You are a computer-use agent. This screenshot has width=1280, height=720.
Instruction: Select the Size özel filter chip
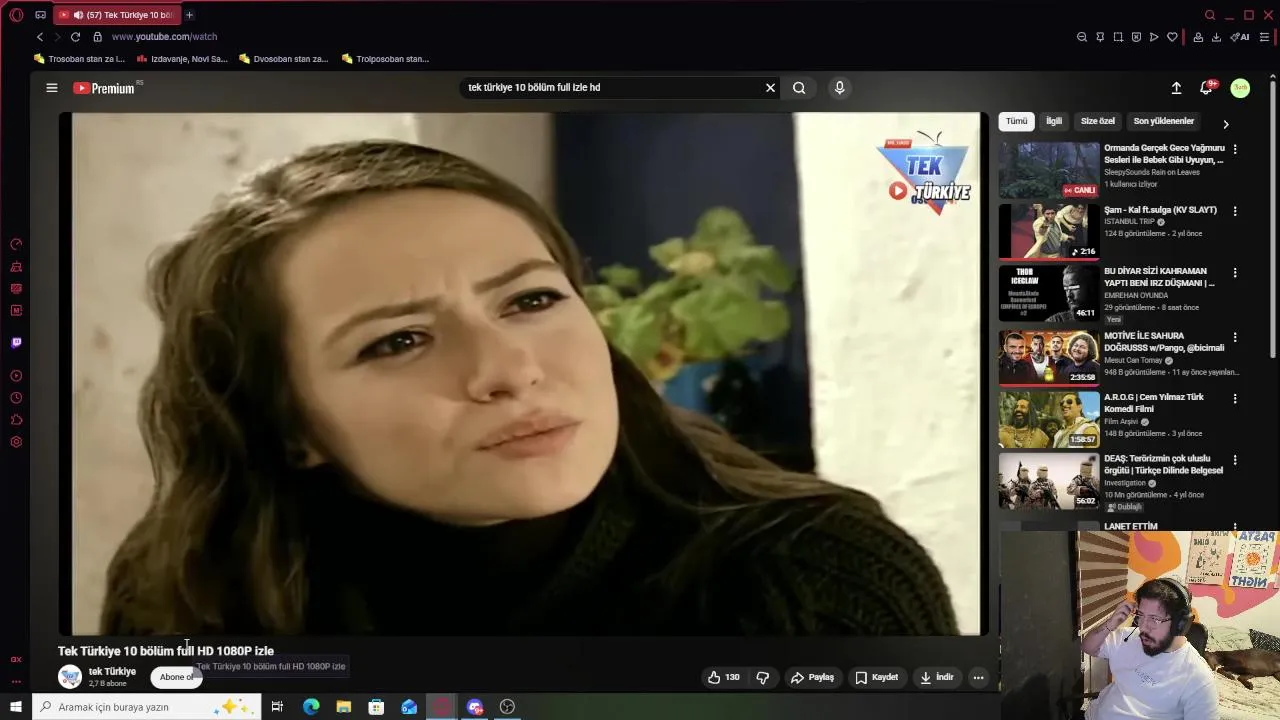[x=1097, y=121]
